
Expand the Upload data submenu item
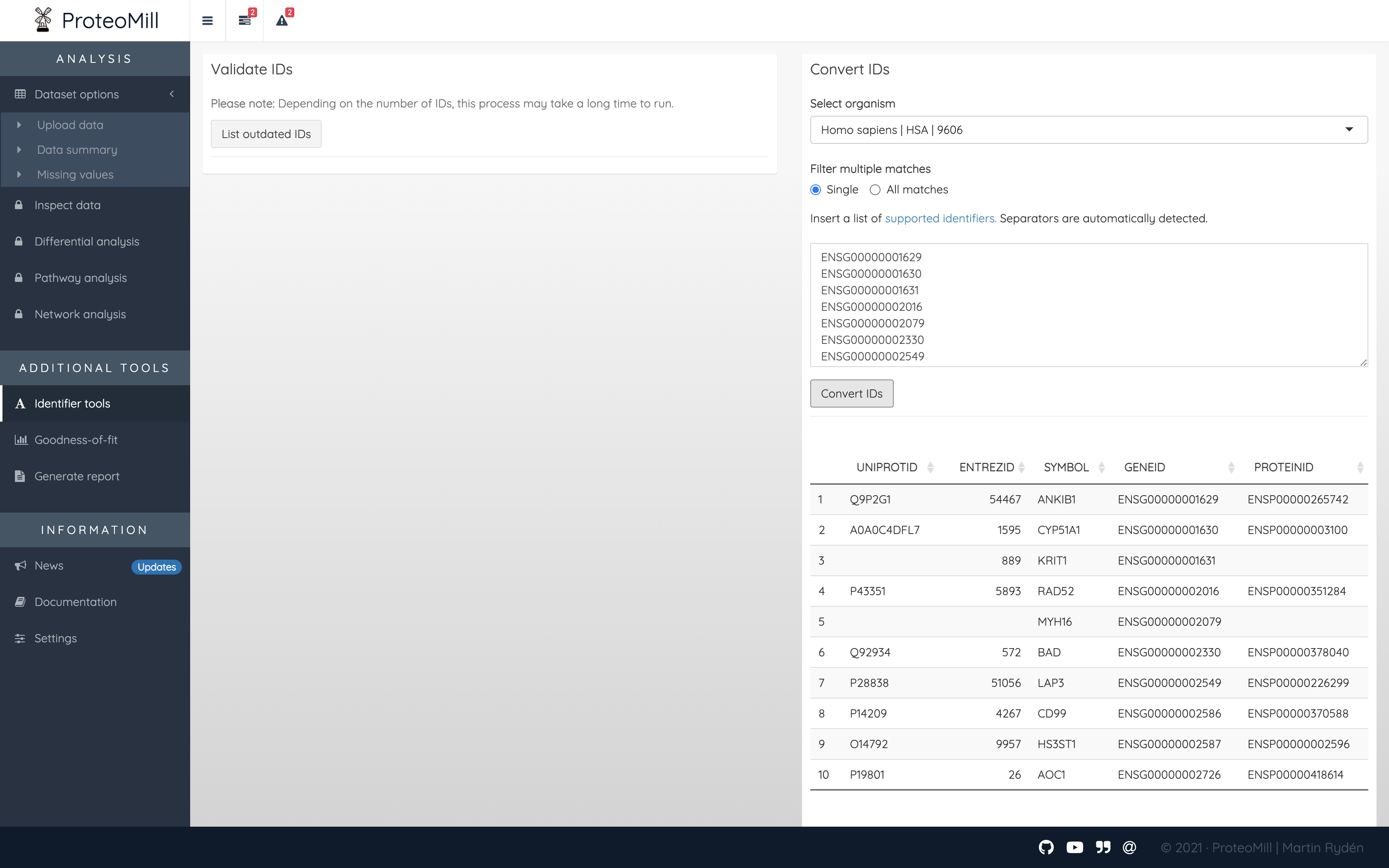70,124
